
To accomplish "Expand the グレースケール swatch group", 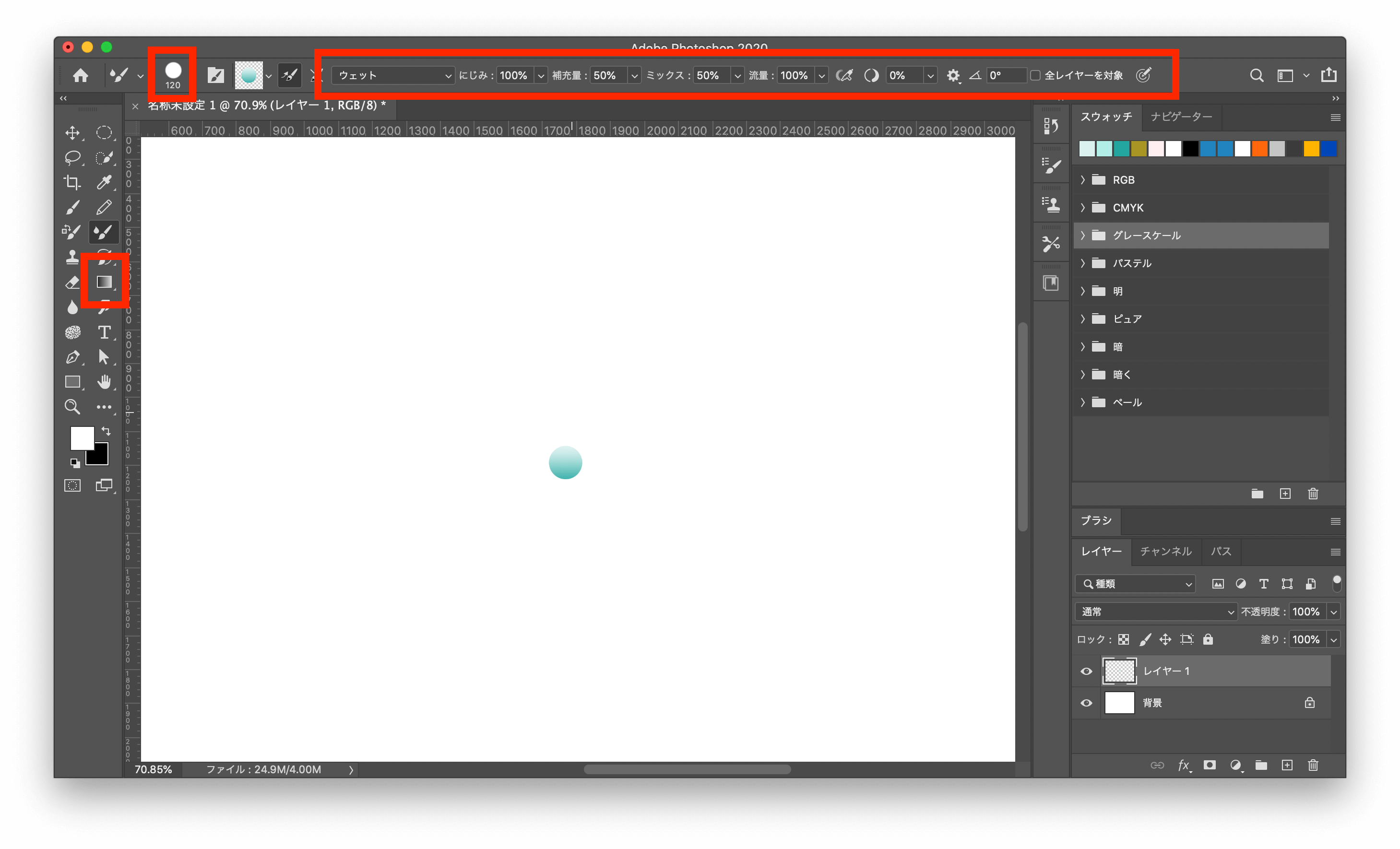I will [x=1083, y=235].
